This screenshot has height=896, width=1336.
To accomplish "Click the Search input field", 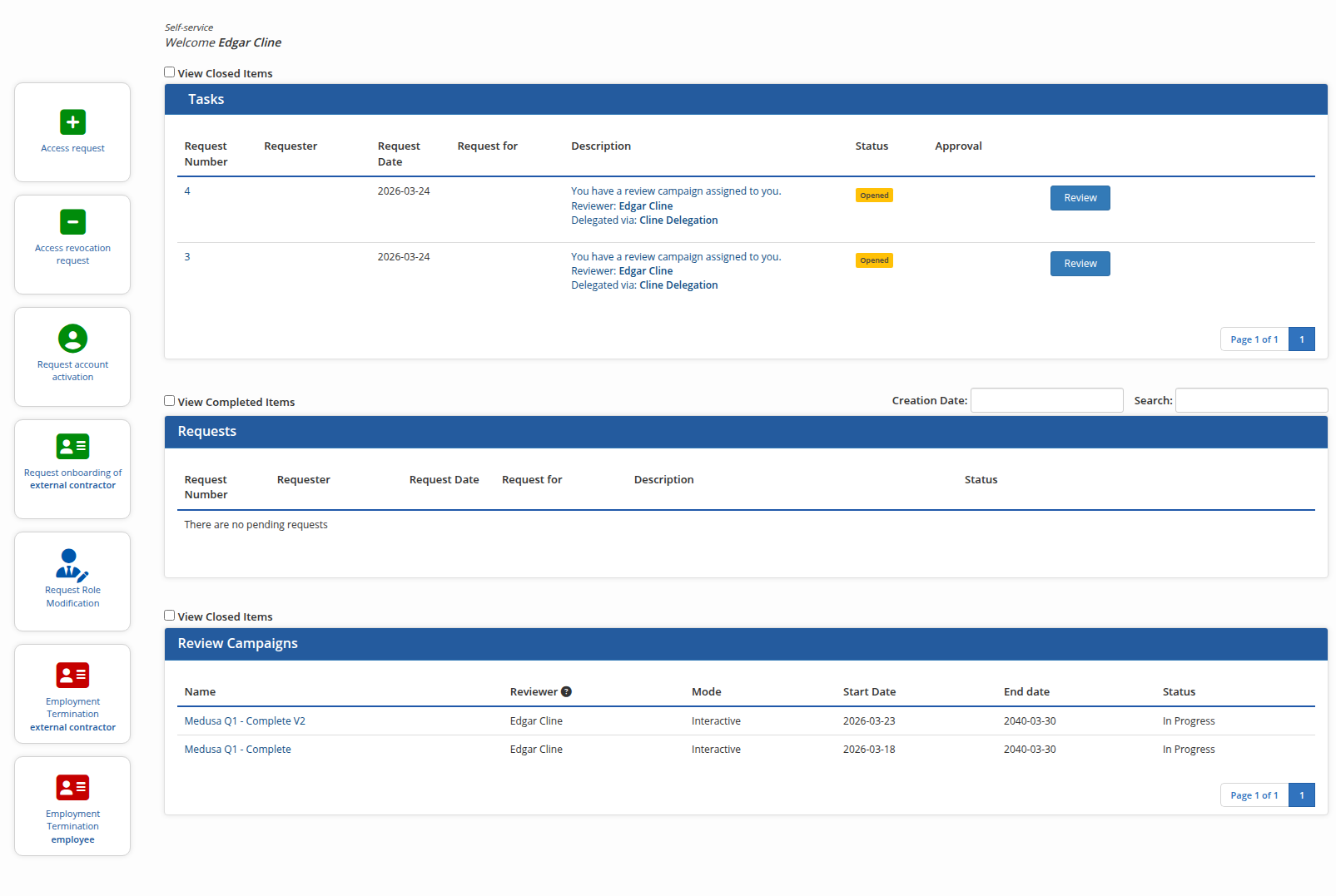I will [1251, 399].
